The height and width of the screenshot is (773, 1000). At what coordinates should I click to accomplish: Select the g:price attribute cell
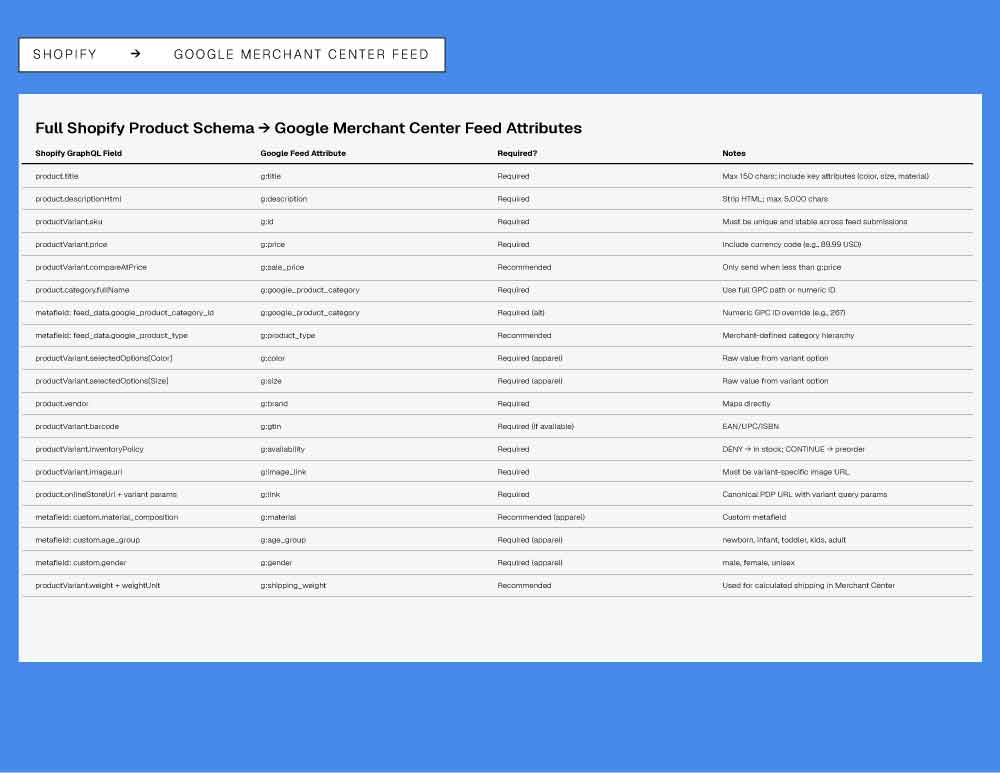(x=272, y=244)
